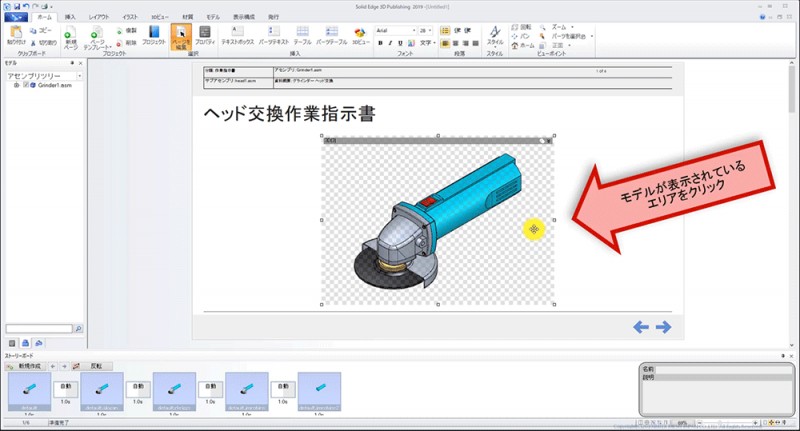Toggle bold text formatting

[x=380, y=44]
